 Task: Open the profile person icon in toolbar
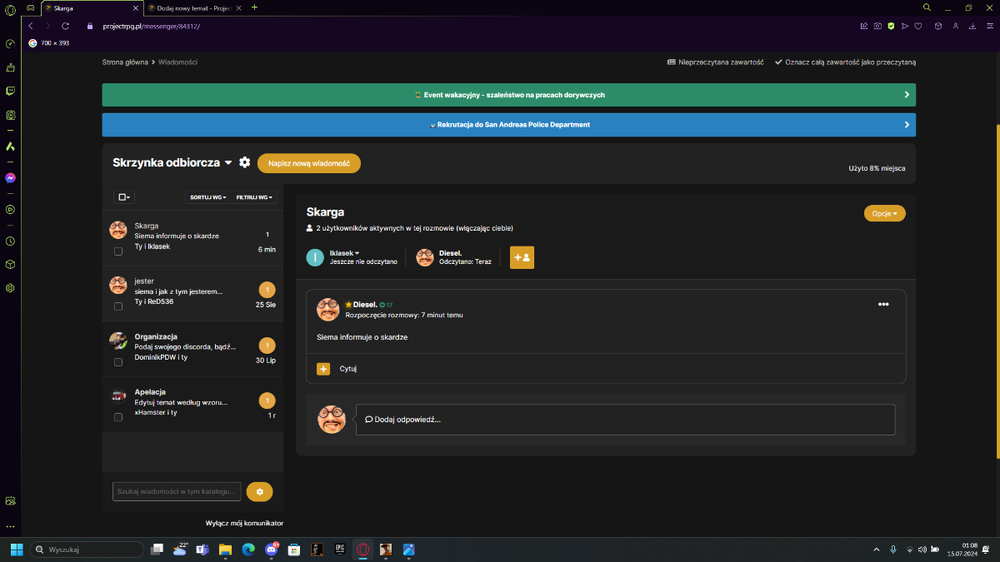(x=955, y=26)
